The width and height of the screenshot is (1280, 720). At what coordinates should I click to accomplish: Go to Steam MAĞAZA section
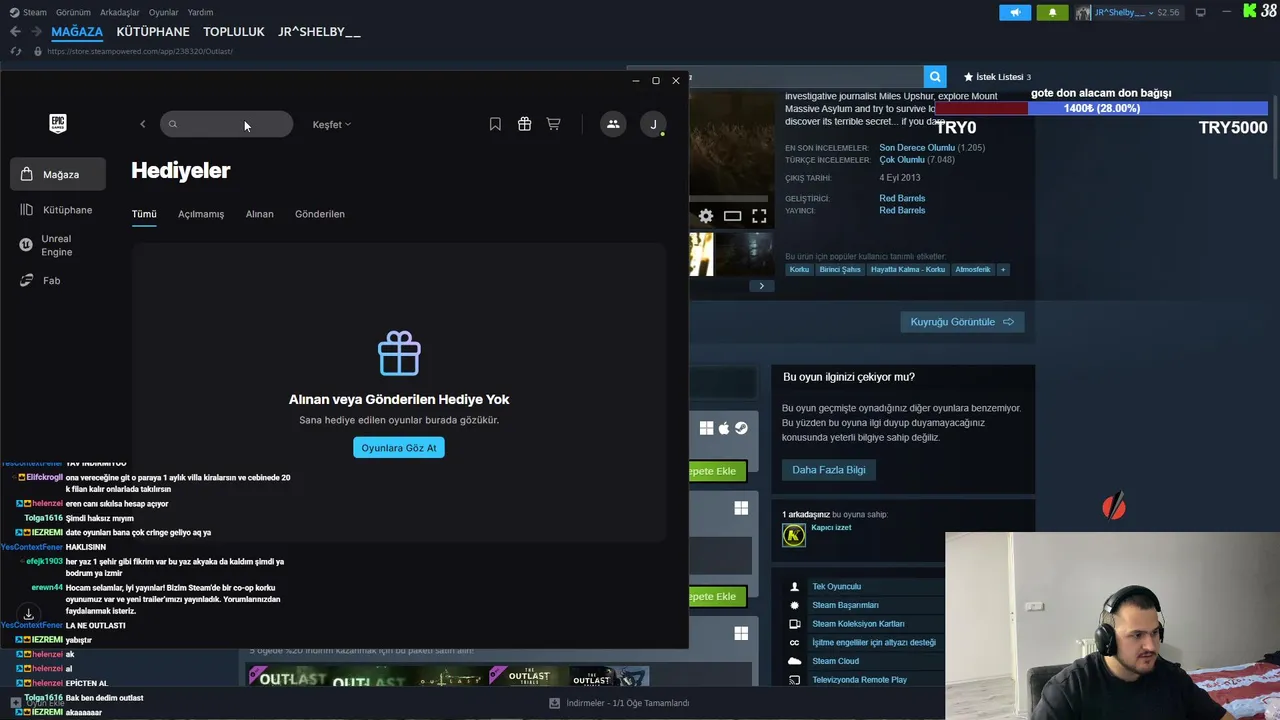(x=77, y=32)
